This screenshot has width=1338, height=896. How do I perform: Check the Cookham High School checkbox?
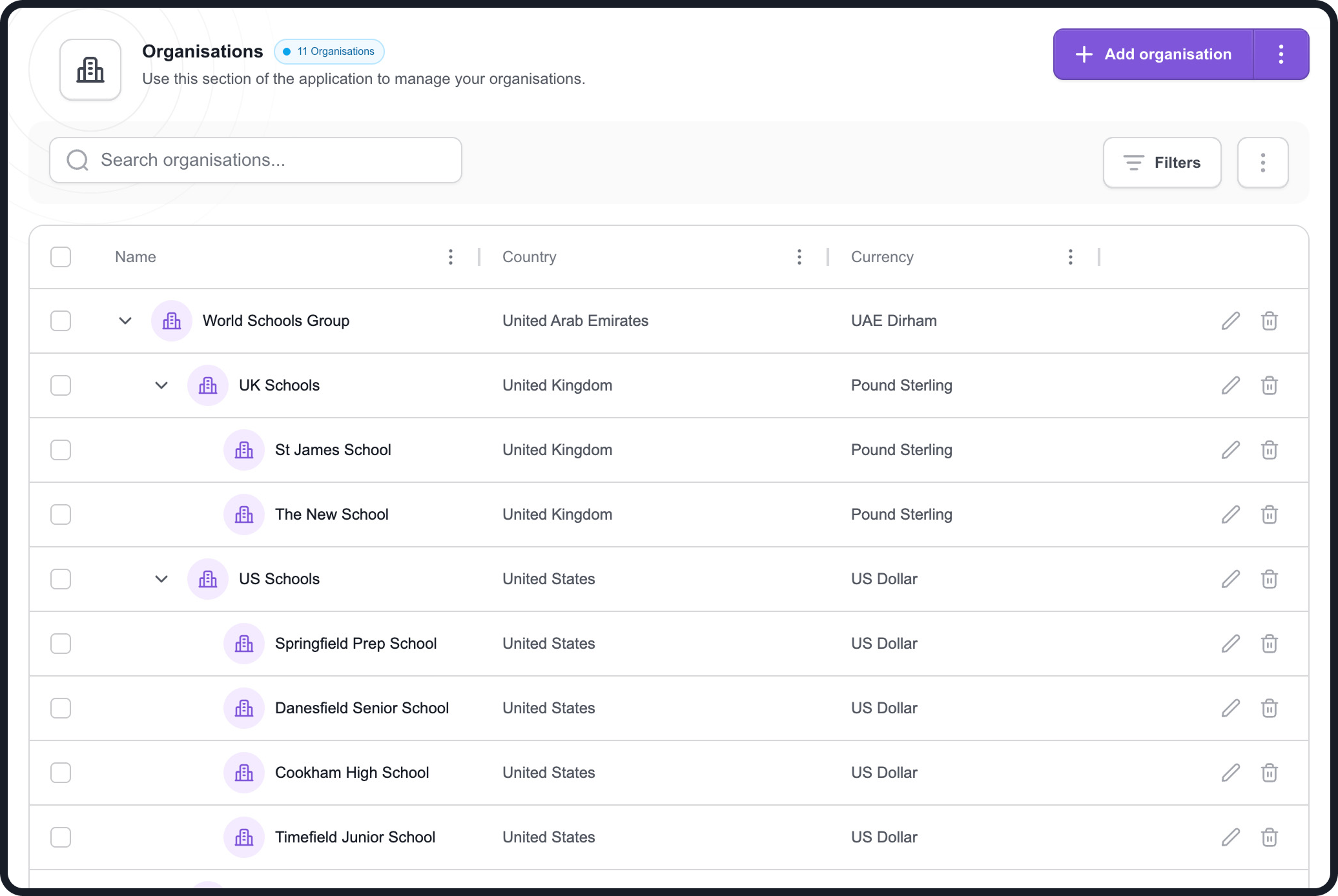click(x=61, y=773)
